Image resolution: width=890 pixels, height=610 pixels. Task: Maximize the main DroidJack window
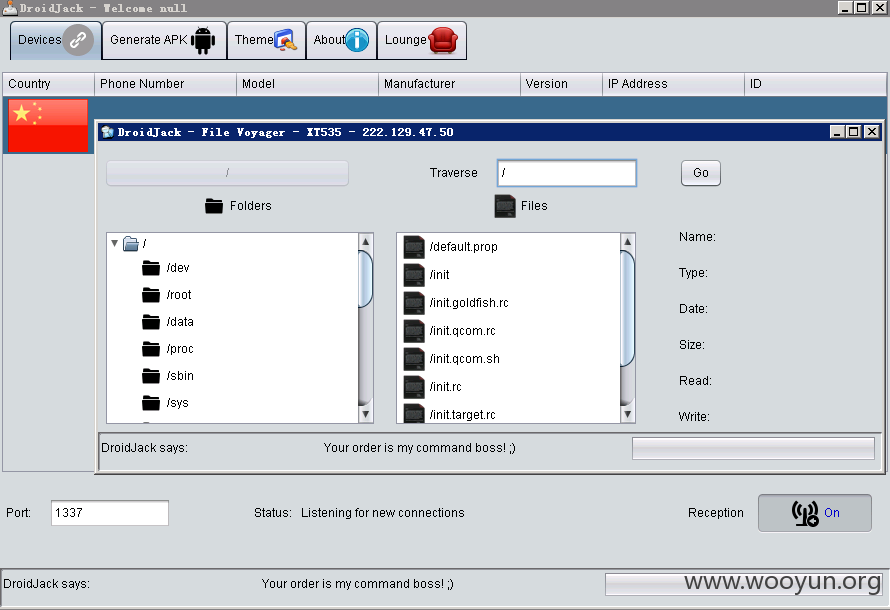point(862,7)
